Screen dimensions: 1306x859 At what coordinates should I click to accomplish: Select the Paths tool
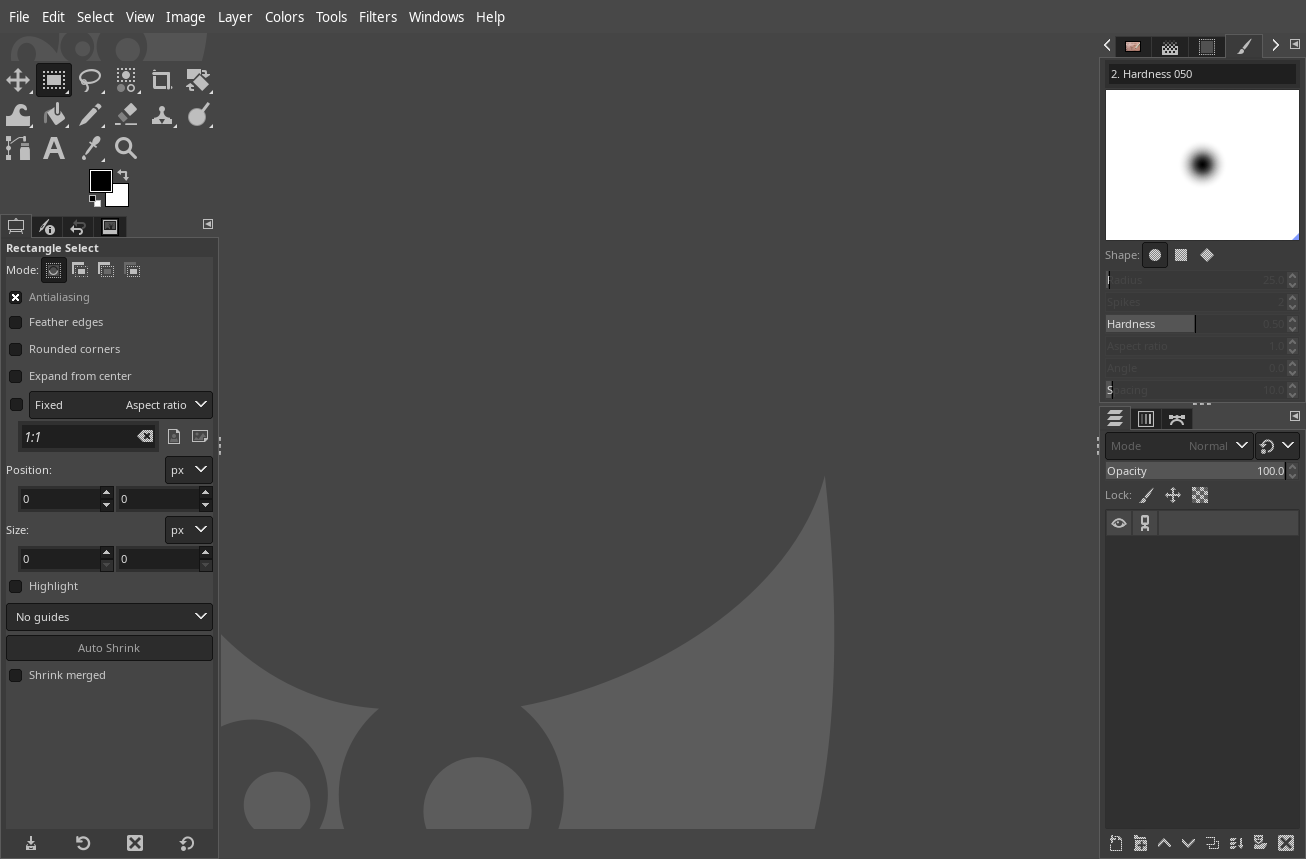pos(18,149)
